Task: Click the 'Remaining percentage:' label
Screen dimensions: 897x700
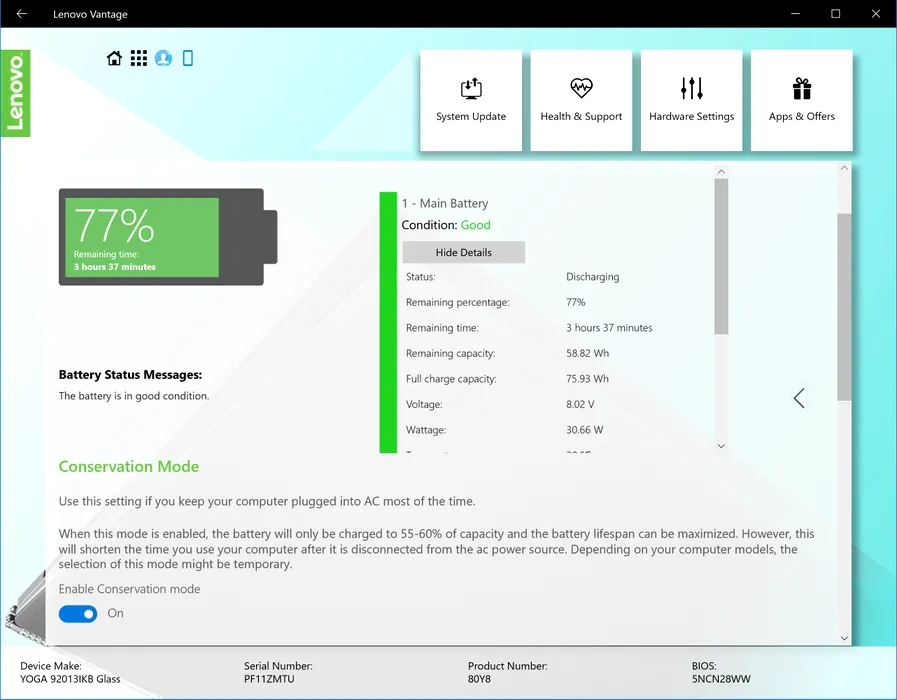Action: pos(458,303)
